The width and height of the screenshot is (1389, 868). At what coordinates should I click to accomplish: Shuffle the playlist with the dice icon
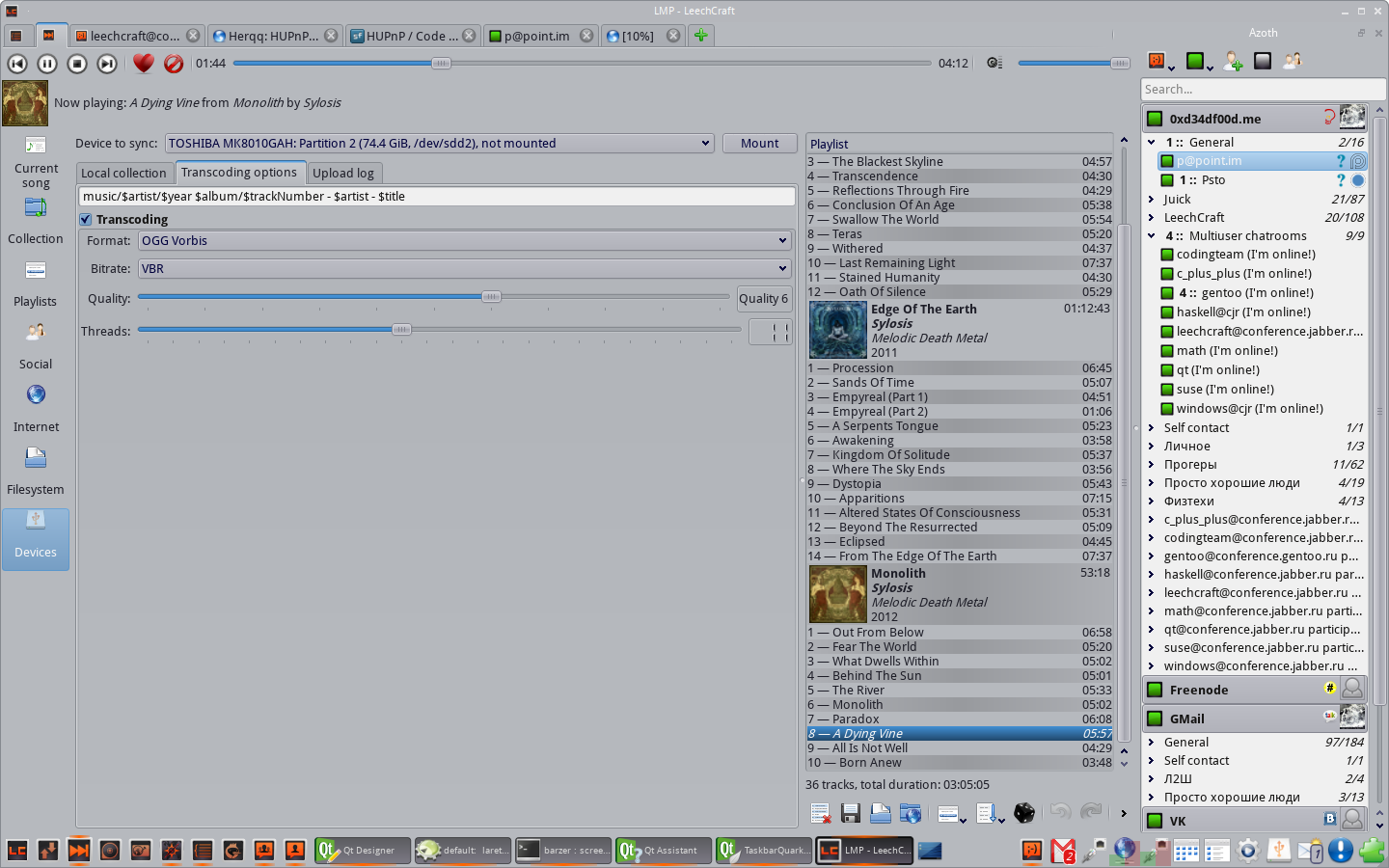click(1024, 813)
